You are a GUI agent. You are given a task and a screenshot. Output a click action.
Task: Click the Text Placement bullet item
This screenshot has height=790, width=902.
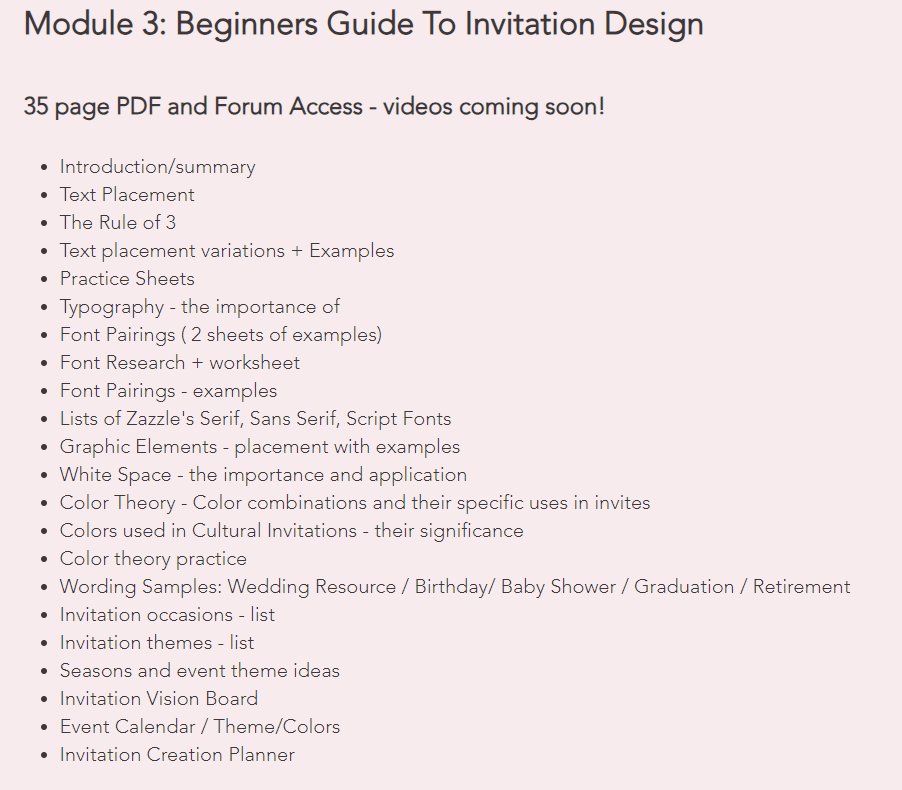[127, 194]
